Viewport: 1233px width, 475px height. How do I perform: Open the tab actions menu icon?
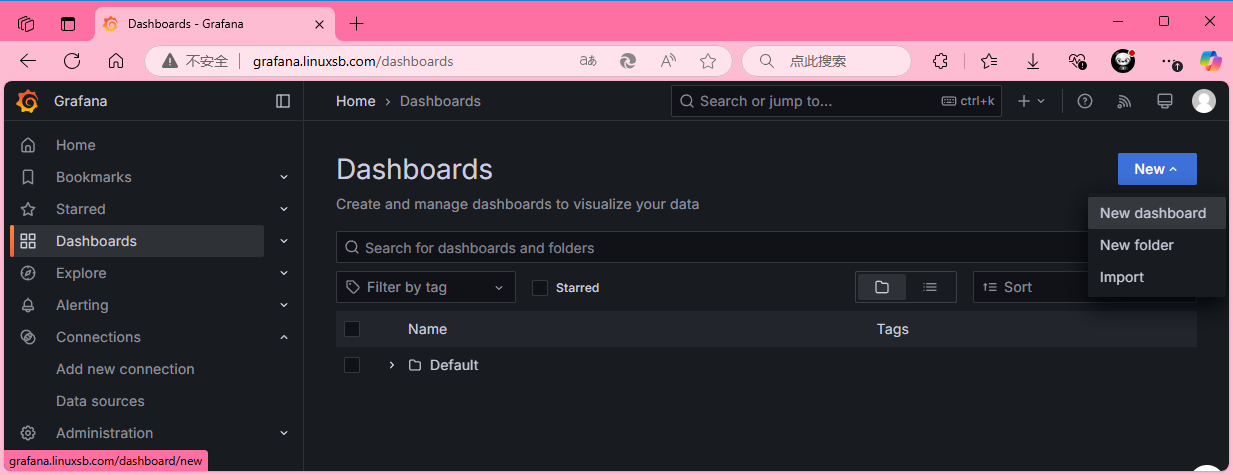(68, 23)
